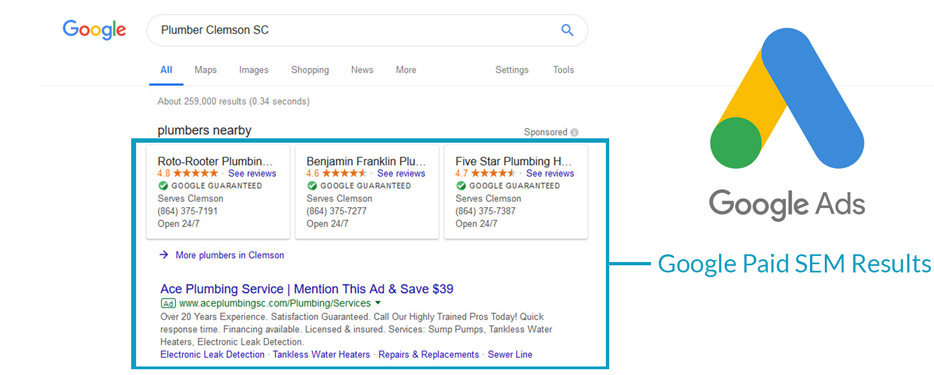
Task: Open the Electronic Leak Detection sitelink
Action: (x=212, y=354)
